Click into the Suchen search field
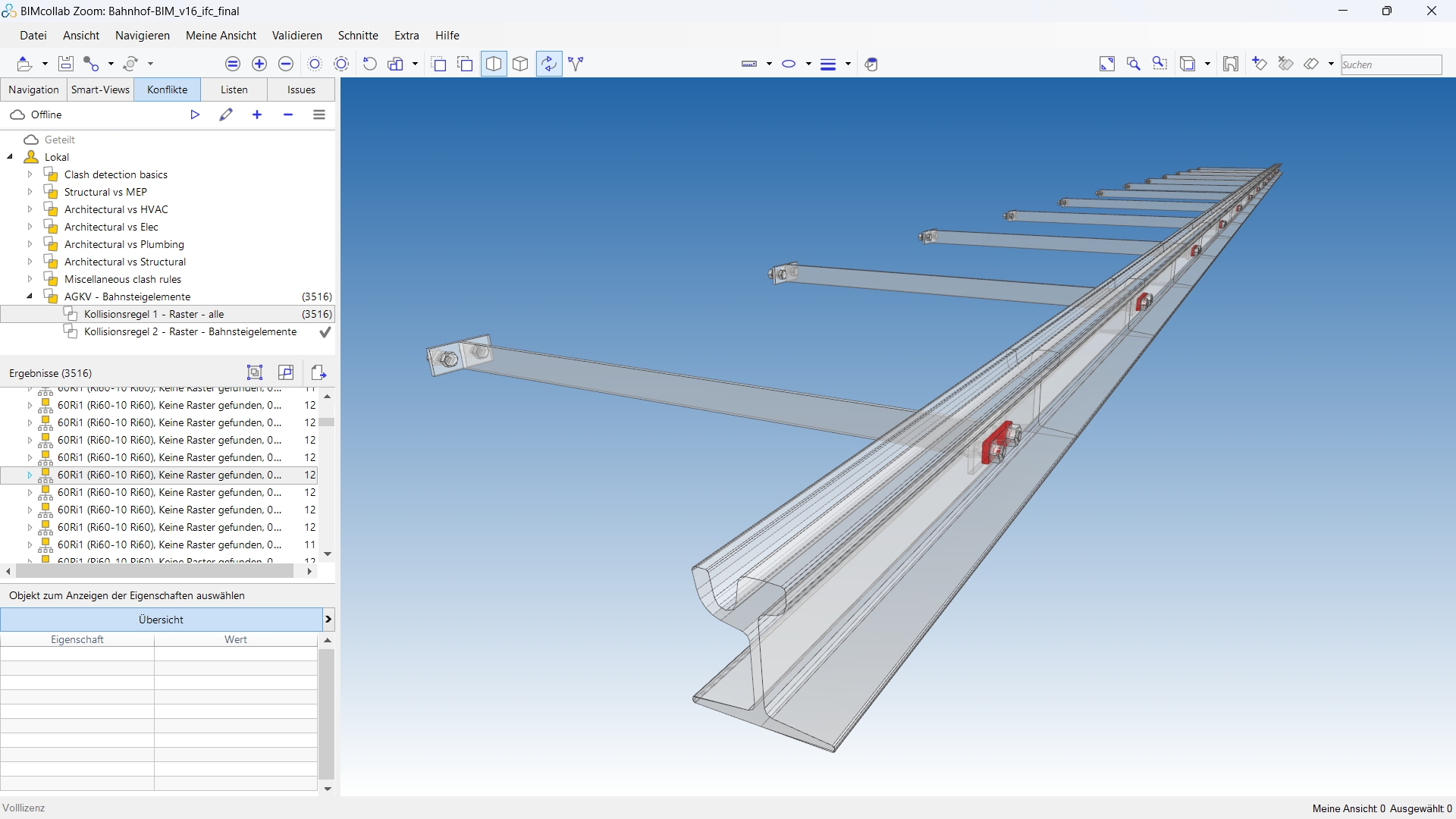 [x=1391, y=64]
